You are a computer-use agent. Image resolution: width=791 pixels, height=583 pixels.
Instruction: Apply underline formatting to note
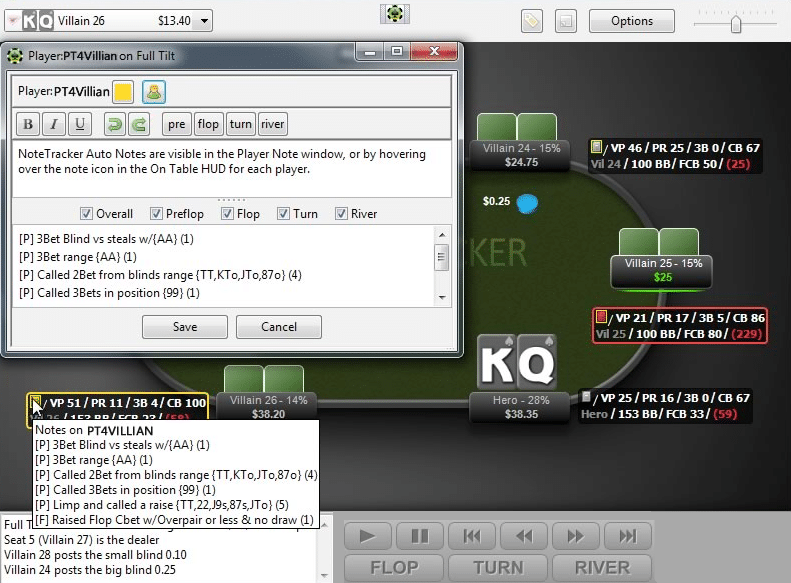(x=80, y=124)
